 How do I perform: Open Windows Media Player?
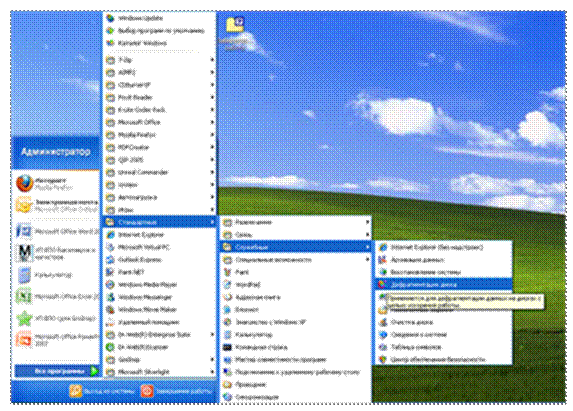point(159,285)
